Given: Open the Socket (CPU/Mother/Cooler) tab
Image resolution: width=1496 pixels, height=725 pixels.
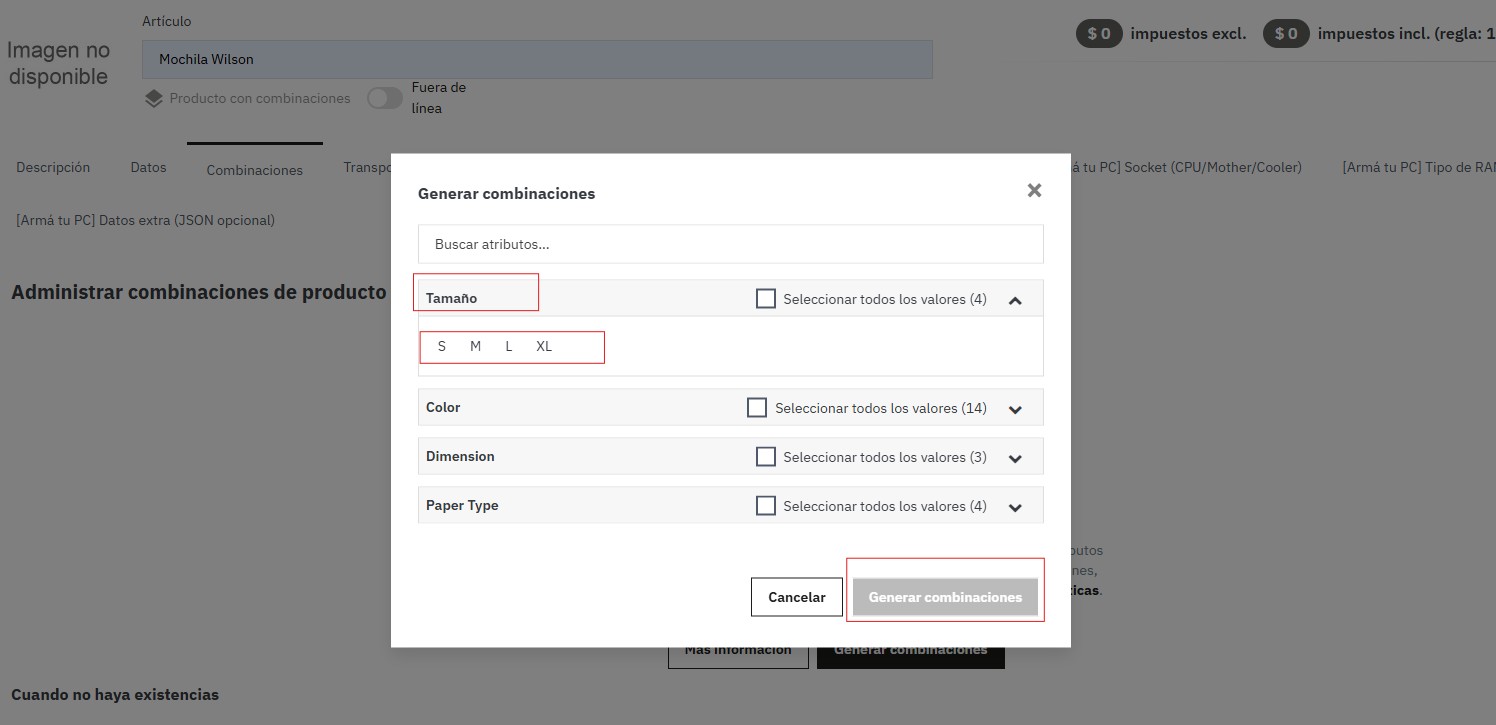Looking at the screenshot, I should click(x=1186, y=167).
